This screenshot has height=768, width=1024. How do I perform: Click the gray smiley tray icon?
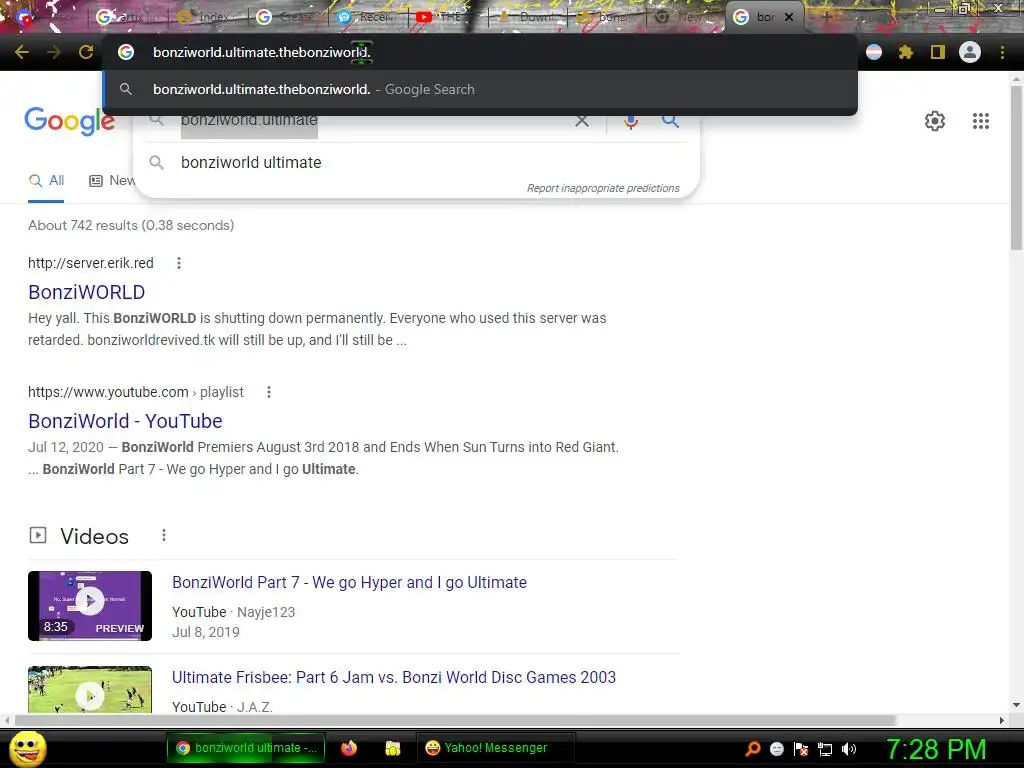(776, 748)
